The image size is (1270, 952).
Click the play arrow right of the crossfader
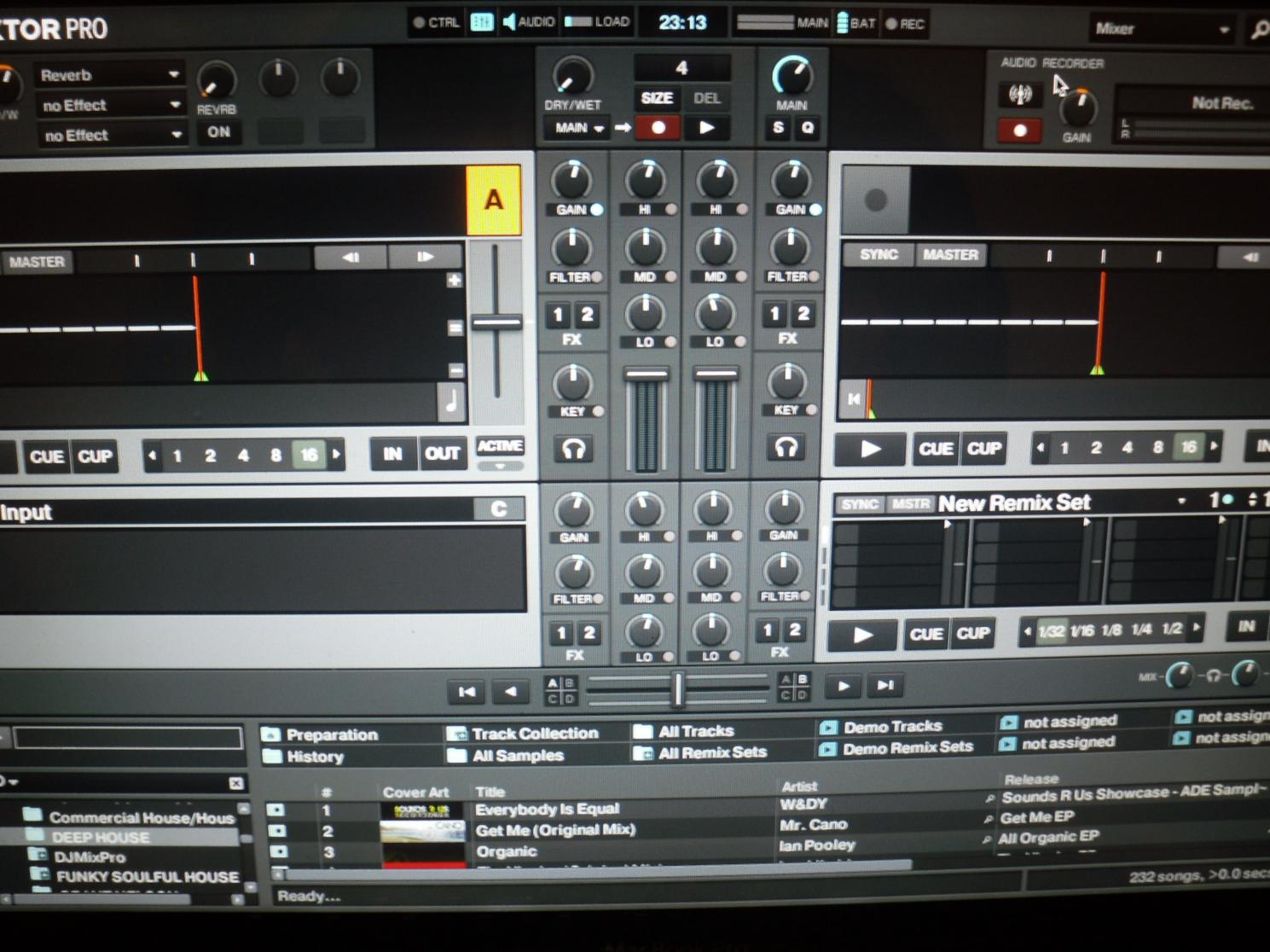pyautogui.click(x=843, y=686)
